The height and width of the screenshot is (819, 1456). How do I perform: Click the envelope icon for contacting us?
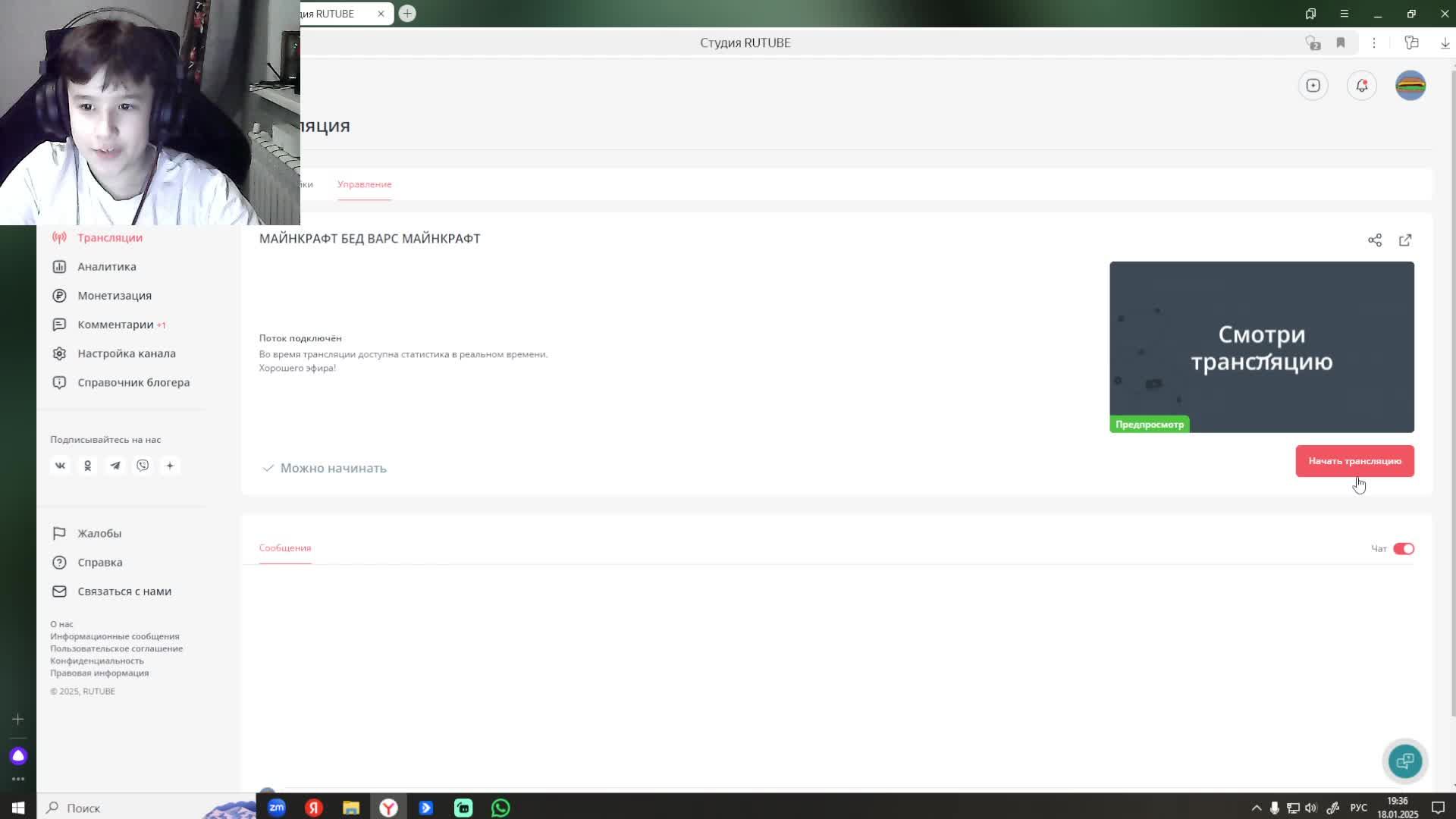coord(59,591)
